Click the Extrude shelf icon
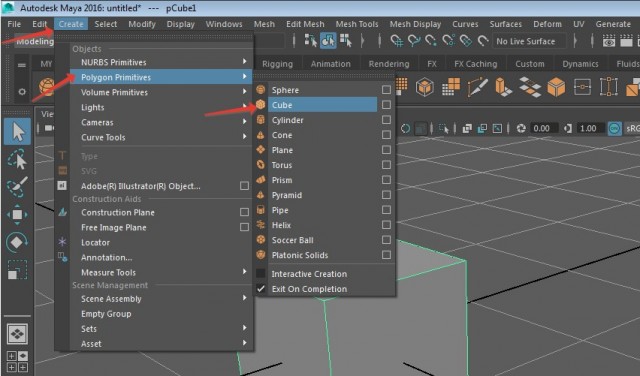This screenshot has width=640, height=376. [503, 87]
